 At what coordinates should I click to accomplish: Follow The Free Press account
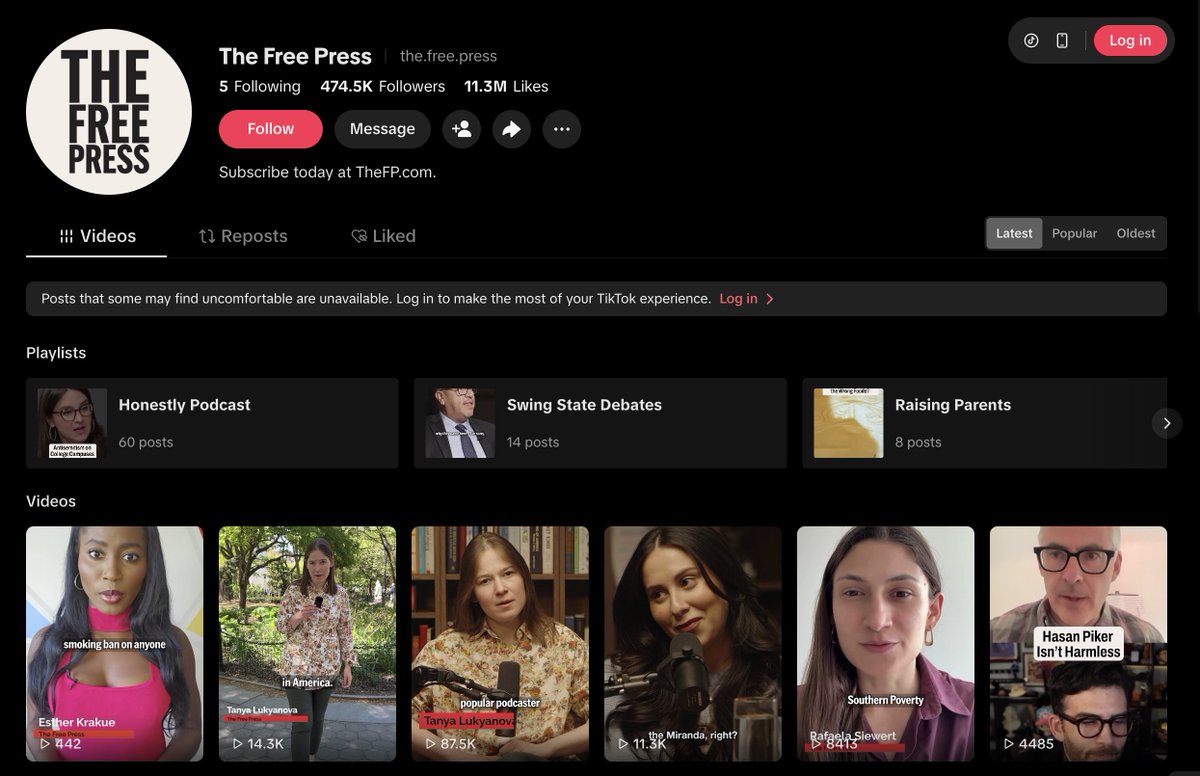tap(271, 129)
